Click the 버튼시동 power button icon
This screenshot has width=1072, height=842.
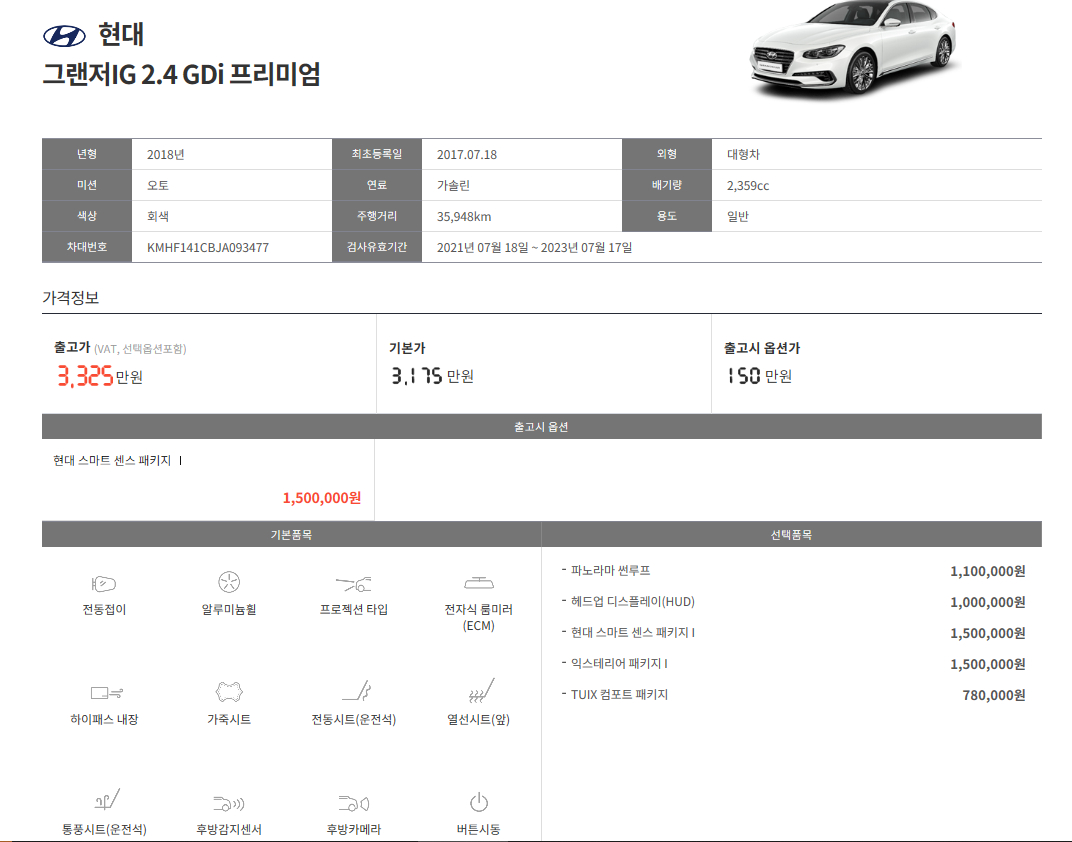[x=479, y=802]
